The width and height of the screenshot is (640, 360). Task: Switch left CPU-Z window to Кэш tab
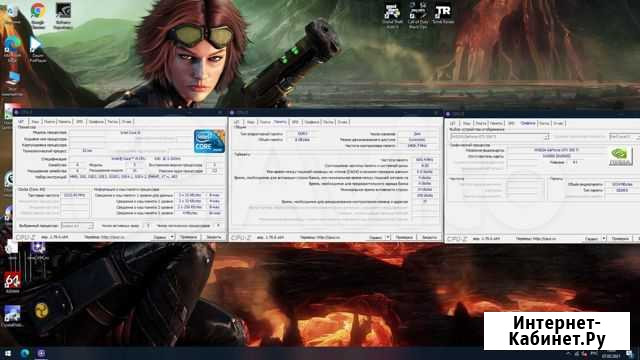35,122
